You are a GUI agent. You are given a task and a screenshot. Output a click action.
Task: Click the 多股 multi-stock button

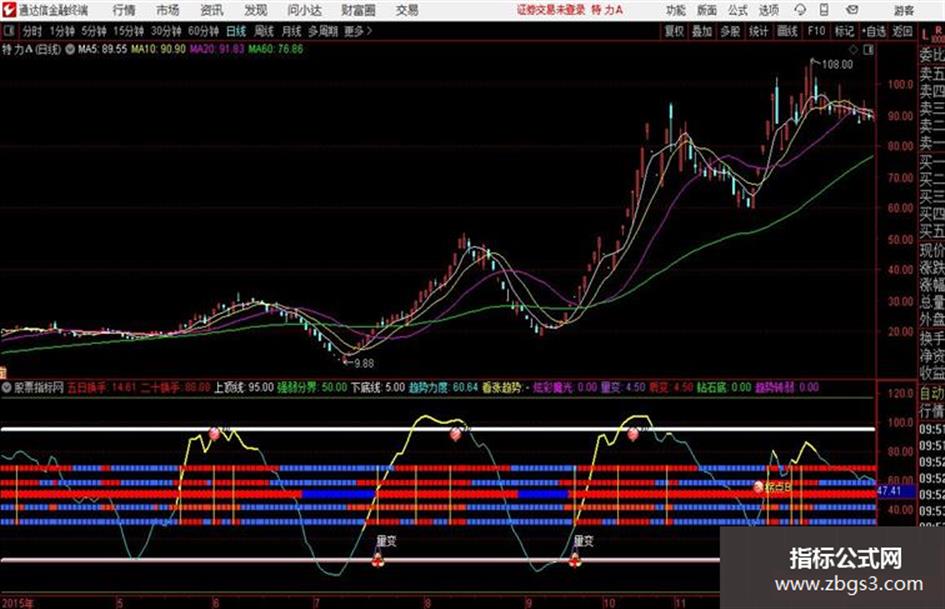click(730, 31)
